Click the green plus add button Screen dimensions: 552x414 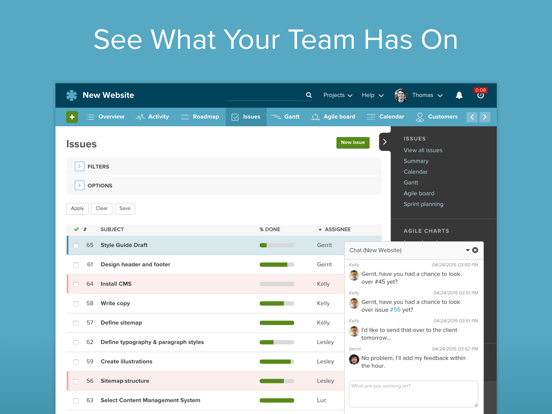click(72, 117)
